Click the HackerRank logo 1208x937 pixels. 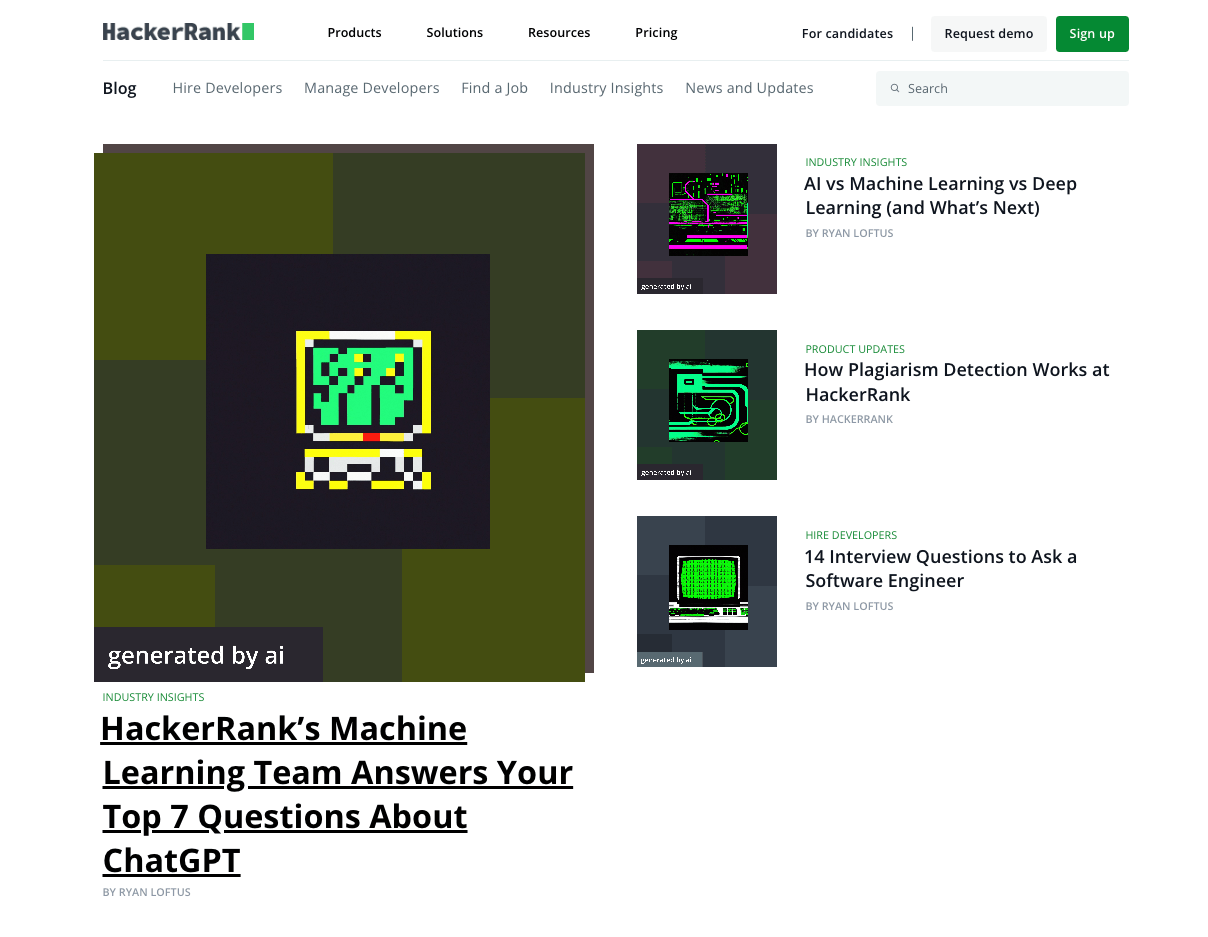point(178,32)
